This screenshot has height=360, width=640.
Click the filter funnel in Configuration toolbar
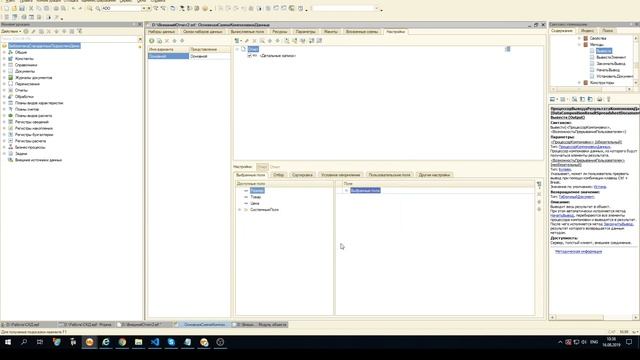tap(80, 31)
